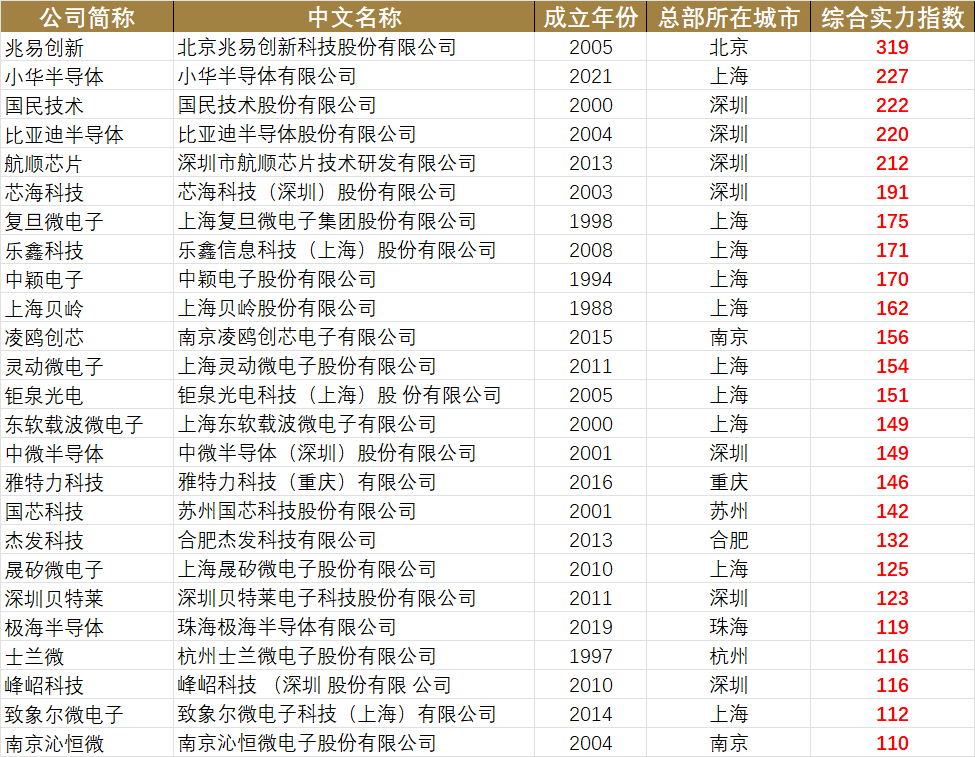Click the year 2015 cell
The width and height of the screenshot is (975, 757).
(590, 337)
